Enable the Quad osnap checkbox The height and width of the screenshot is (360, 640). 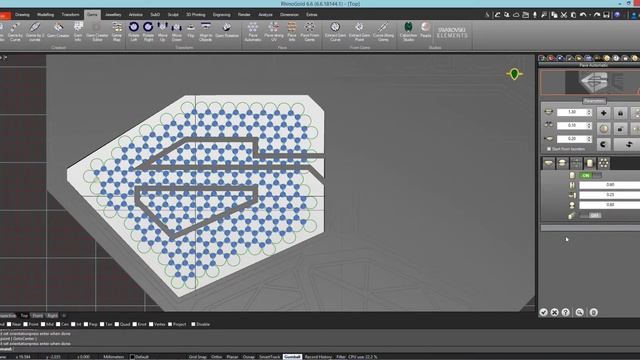point(117,324)
